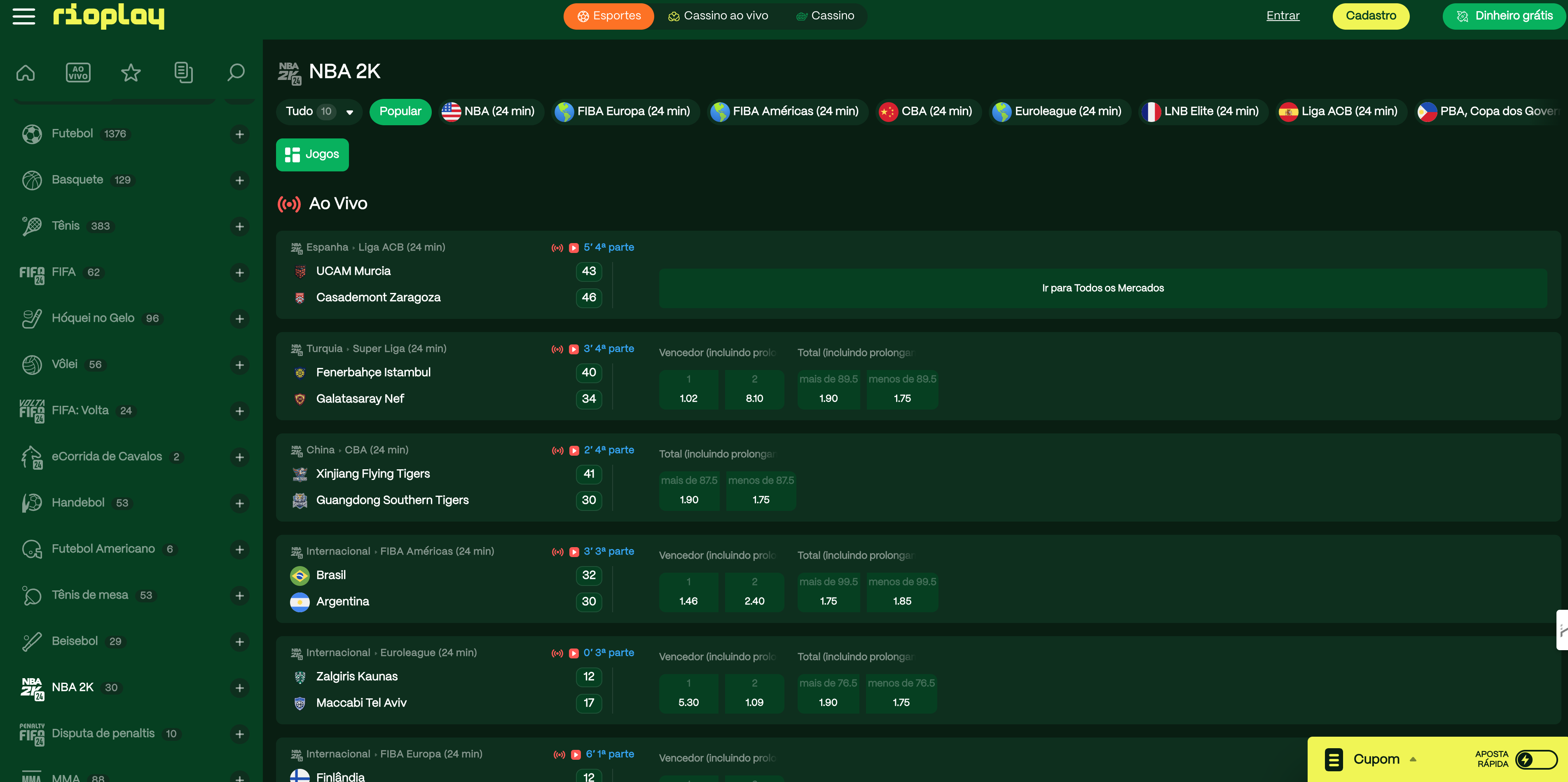
Task: Play the Brasil vs Argentina video stream
Action: [x=573, y=552]
